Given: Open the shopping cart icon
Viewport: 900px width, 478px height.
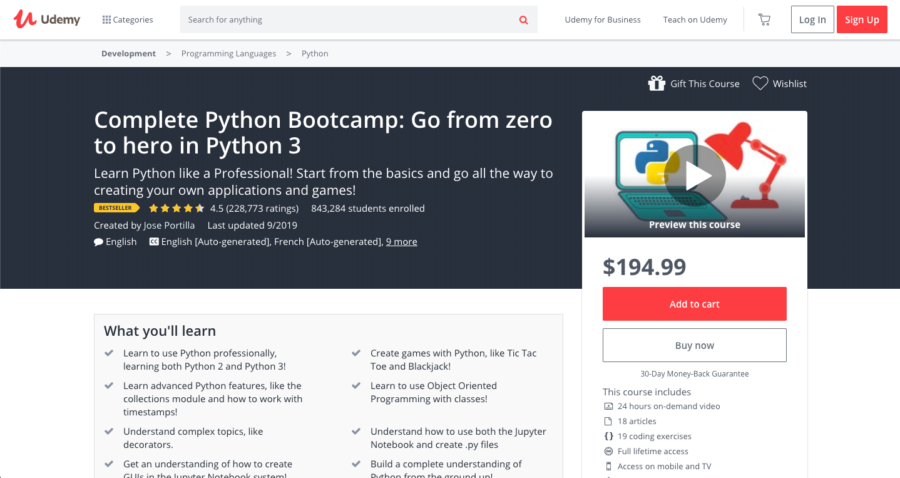Looking at the screenshot, I should (764, 20).
